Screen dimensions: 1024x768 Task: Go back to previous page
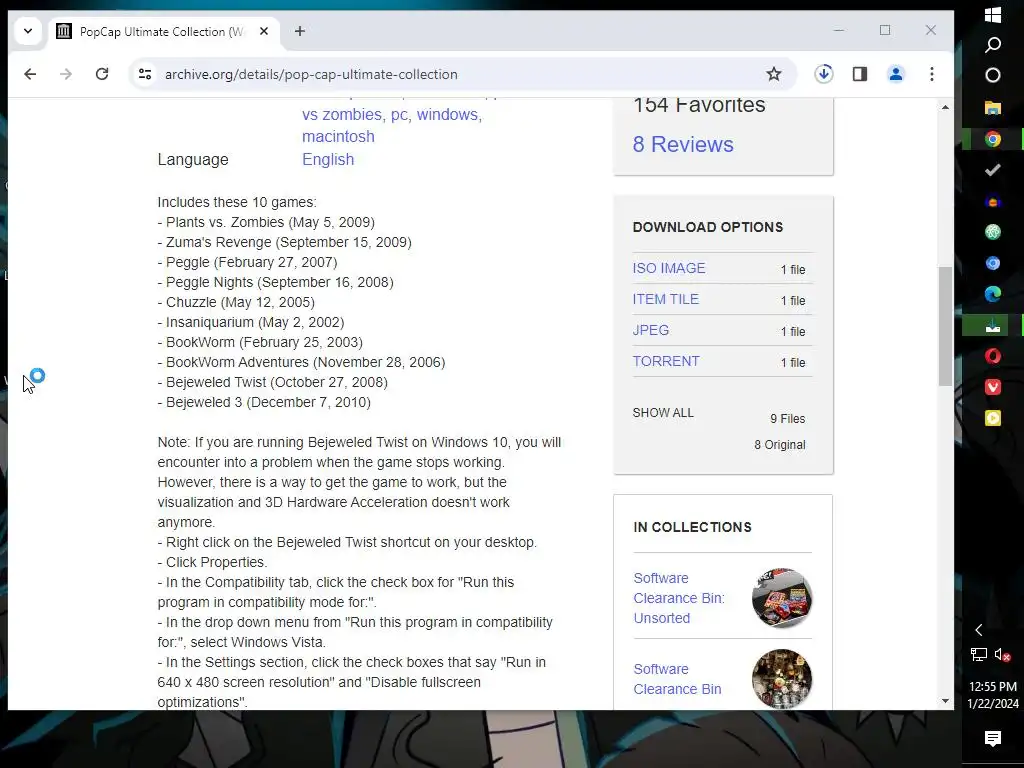click(x=30, y=74)
